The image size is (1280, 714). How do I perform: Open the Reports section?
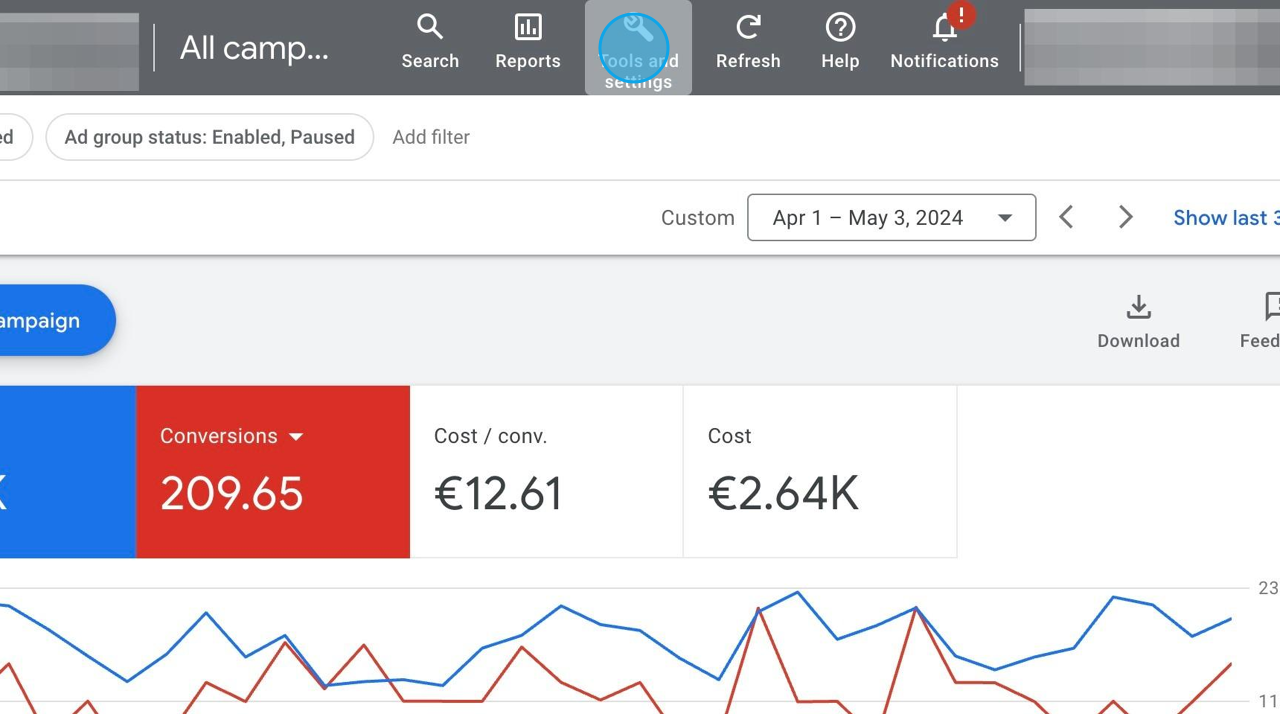pos(527,40)
